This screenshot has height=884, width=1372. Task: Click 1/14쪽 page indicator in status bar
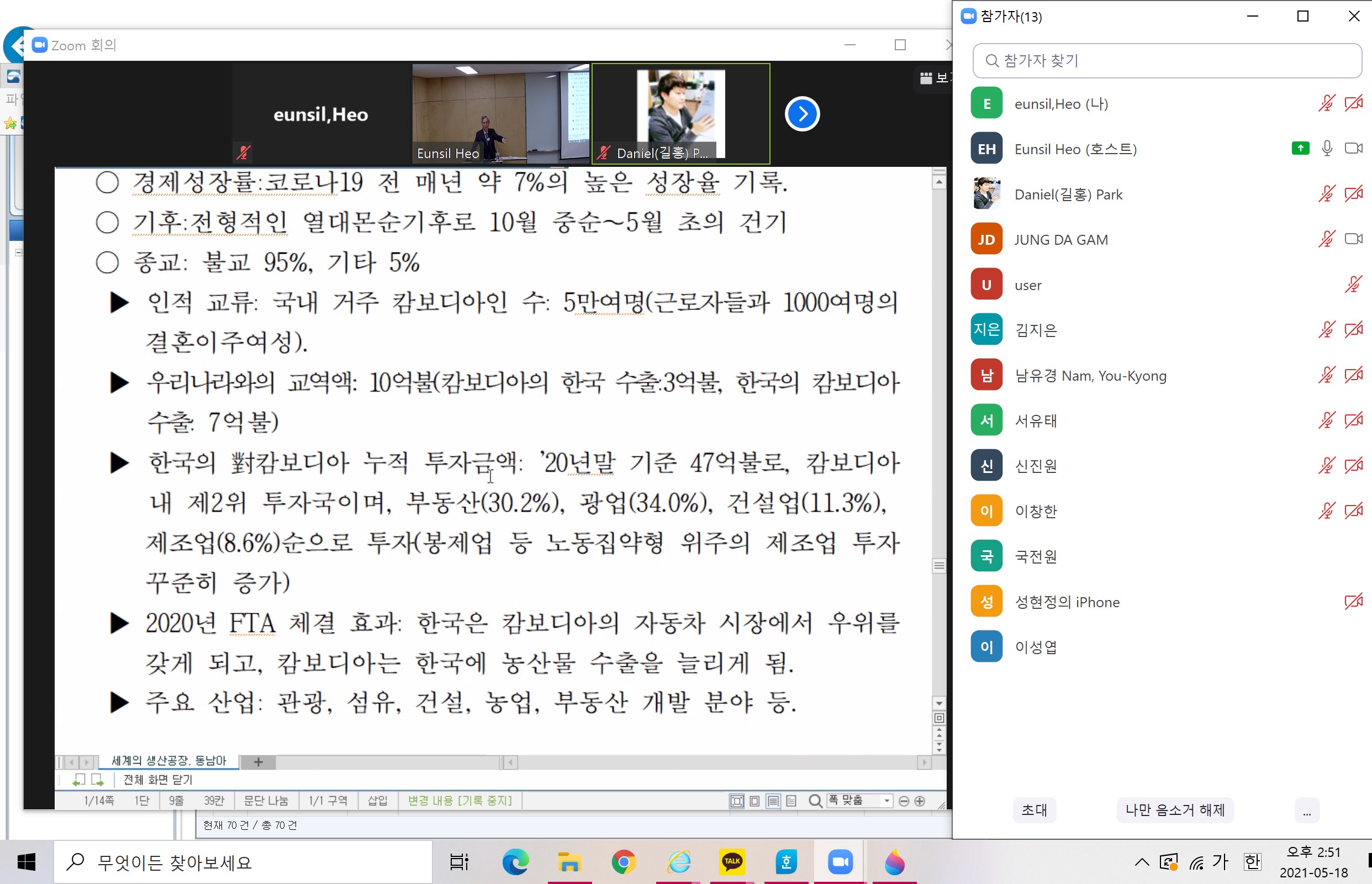point(99,800)
